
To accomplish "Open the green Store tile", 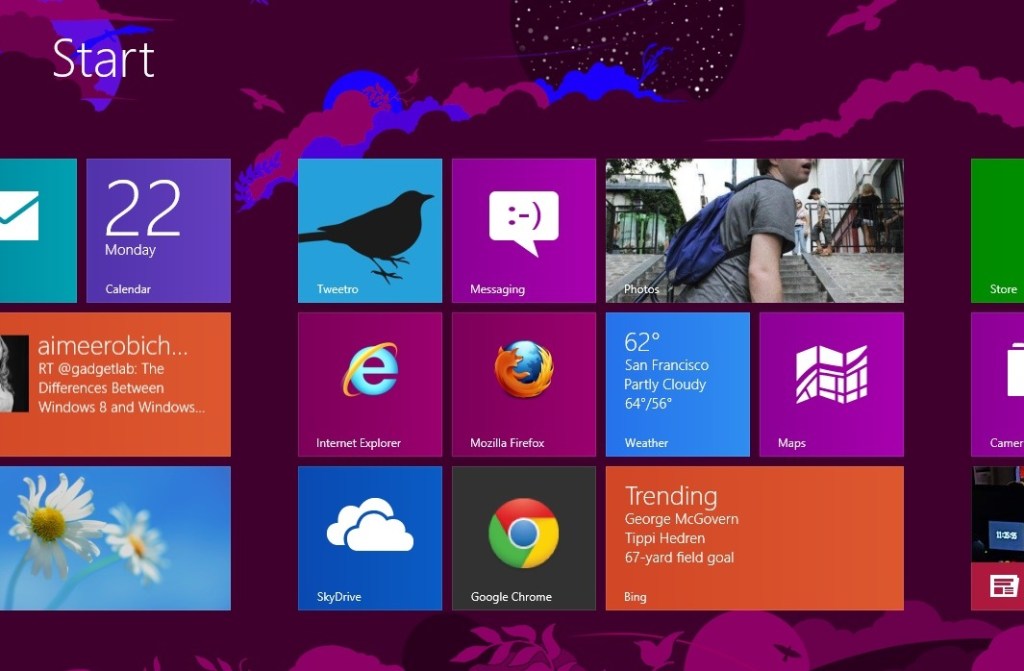I will pos(997,231).
